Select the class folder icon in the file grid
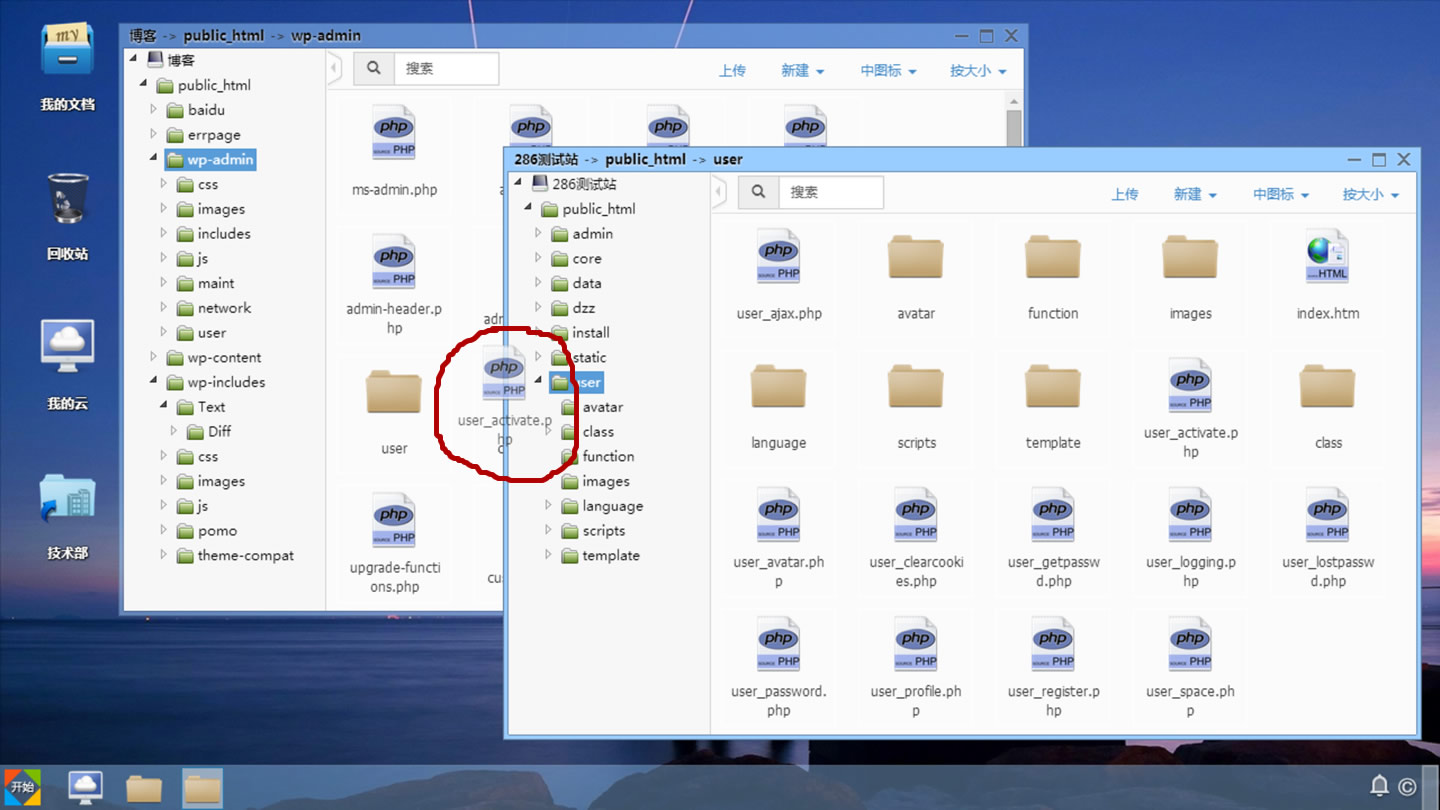This screenshot has width=1440, height=810. point(1327,387)
